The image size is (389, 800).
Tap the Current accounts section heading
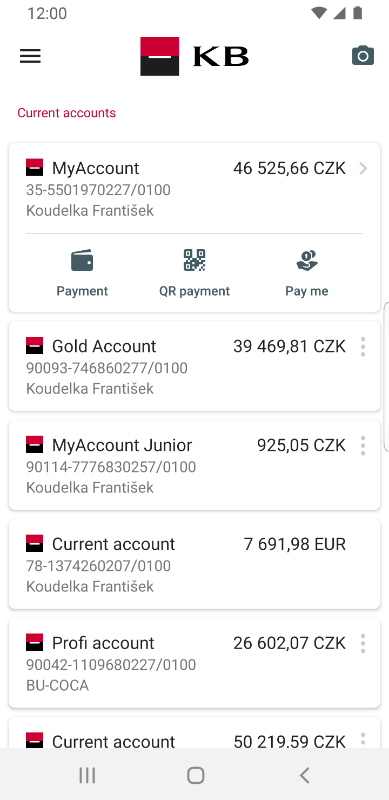coord(66,113)
